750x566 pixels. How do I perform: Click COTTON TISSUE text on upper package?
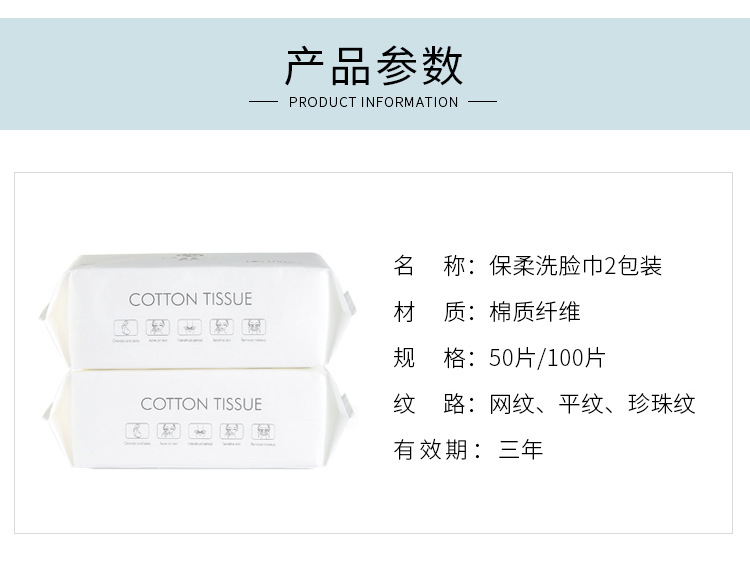[190, 299]
